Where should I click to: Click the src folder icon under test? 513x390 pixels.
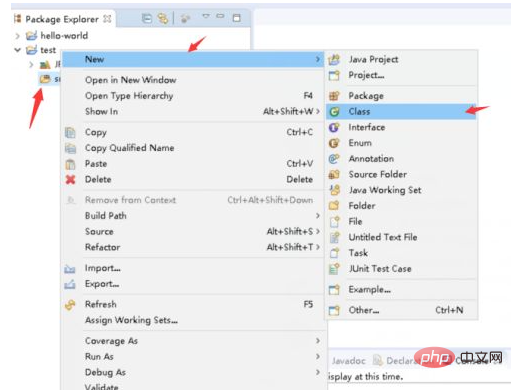[x=45, y=79]
